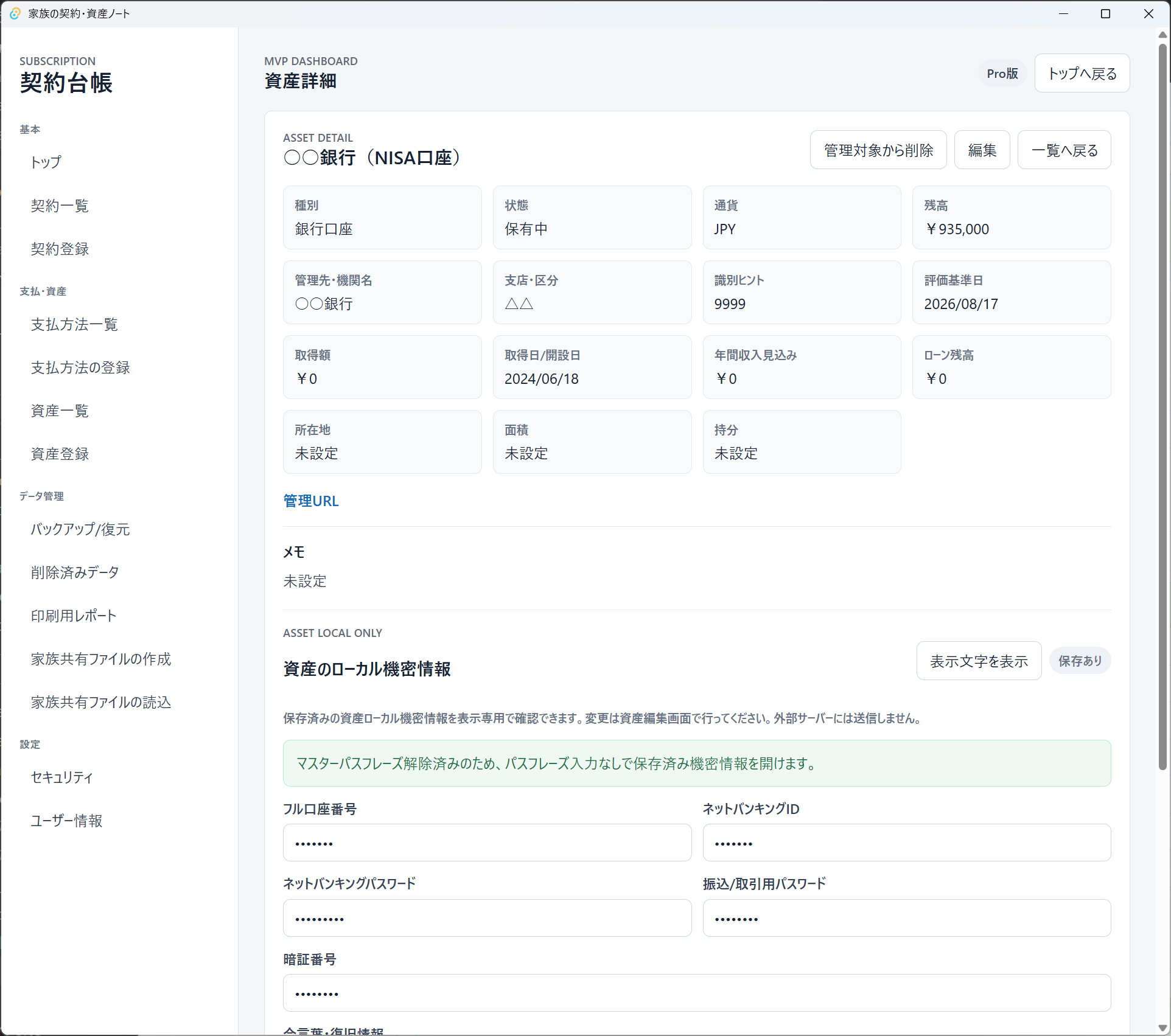Open バックアップ/復元 page

tap(80, 529)
